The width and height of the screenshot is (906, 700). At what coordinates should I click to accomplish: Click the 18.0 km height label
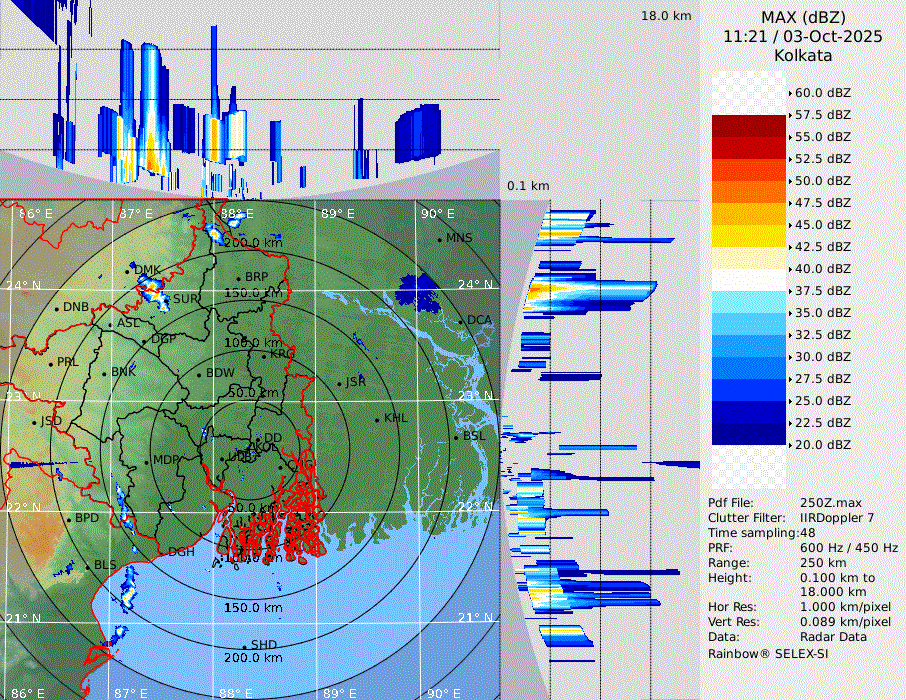(x=666, y=16)
